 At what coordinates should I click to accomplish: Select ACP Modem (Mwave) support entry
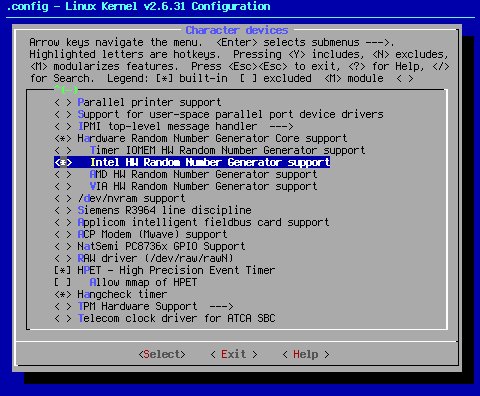point(152,234)
